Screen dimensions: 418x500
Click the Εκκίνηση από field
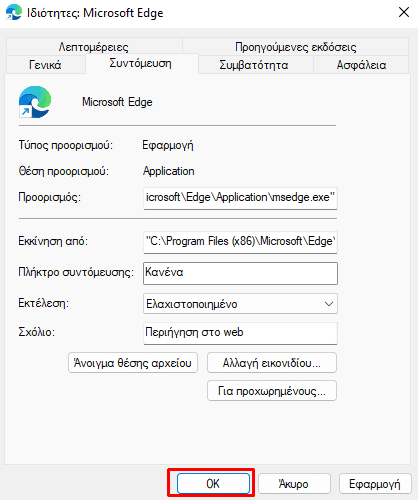pyautogui.click(x=240, y=242)
